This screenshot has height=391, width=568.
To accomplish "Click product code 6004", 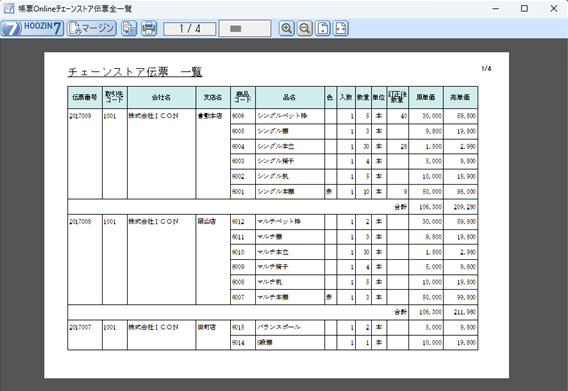I will click(x=238, y=146).
